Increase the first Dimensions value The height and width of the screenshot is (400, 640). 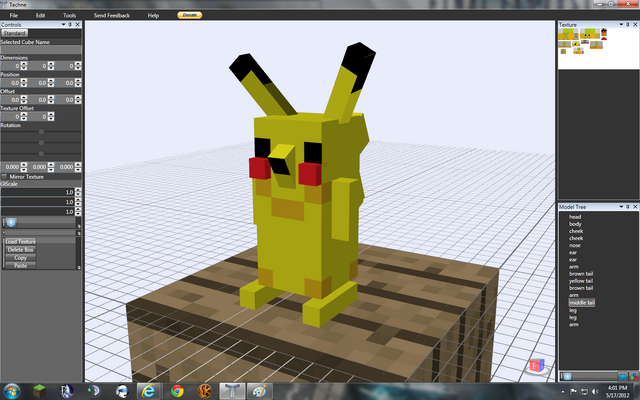[x=24, y=64]
